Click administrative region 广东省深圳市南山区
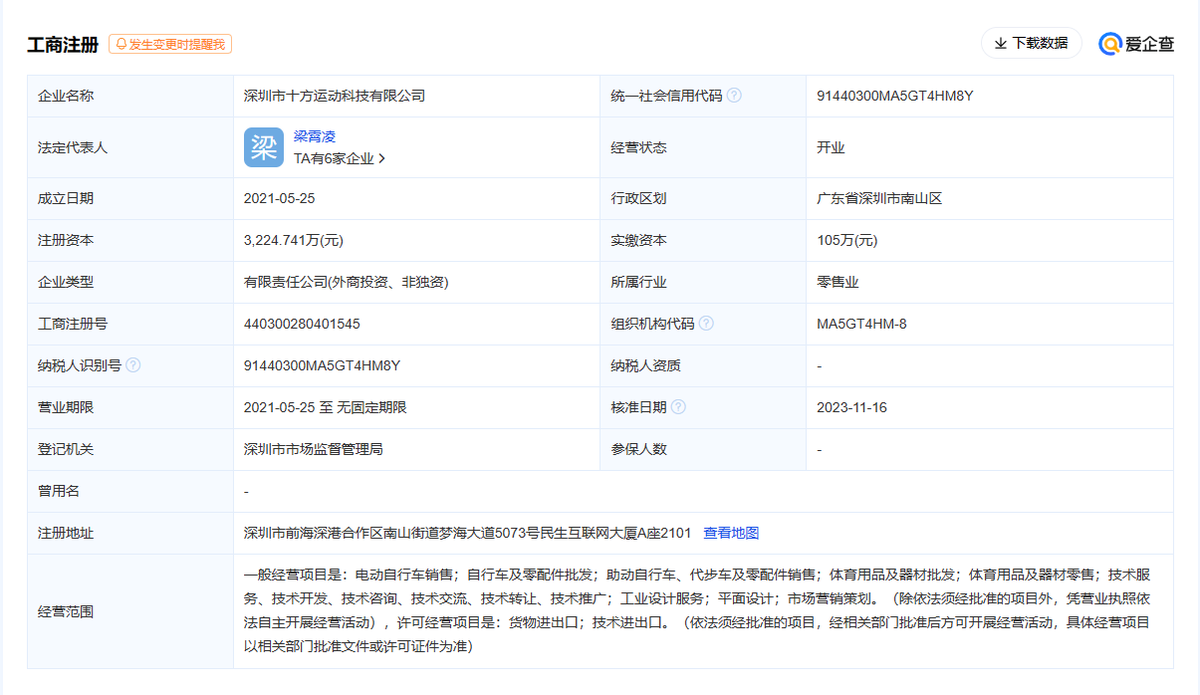Image resolution: width=1200 pixels, height=695 pixels. 879,198
